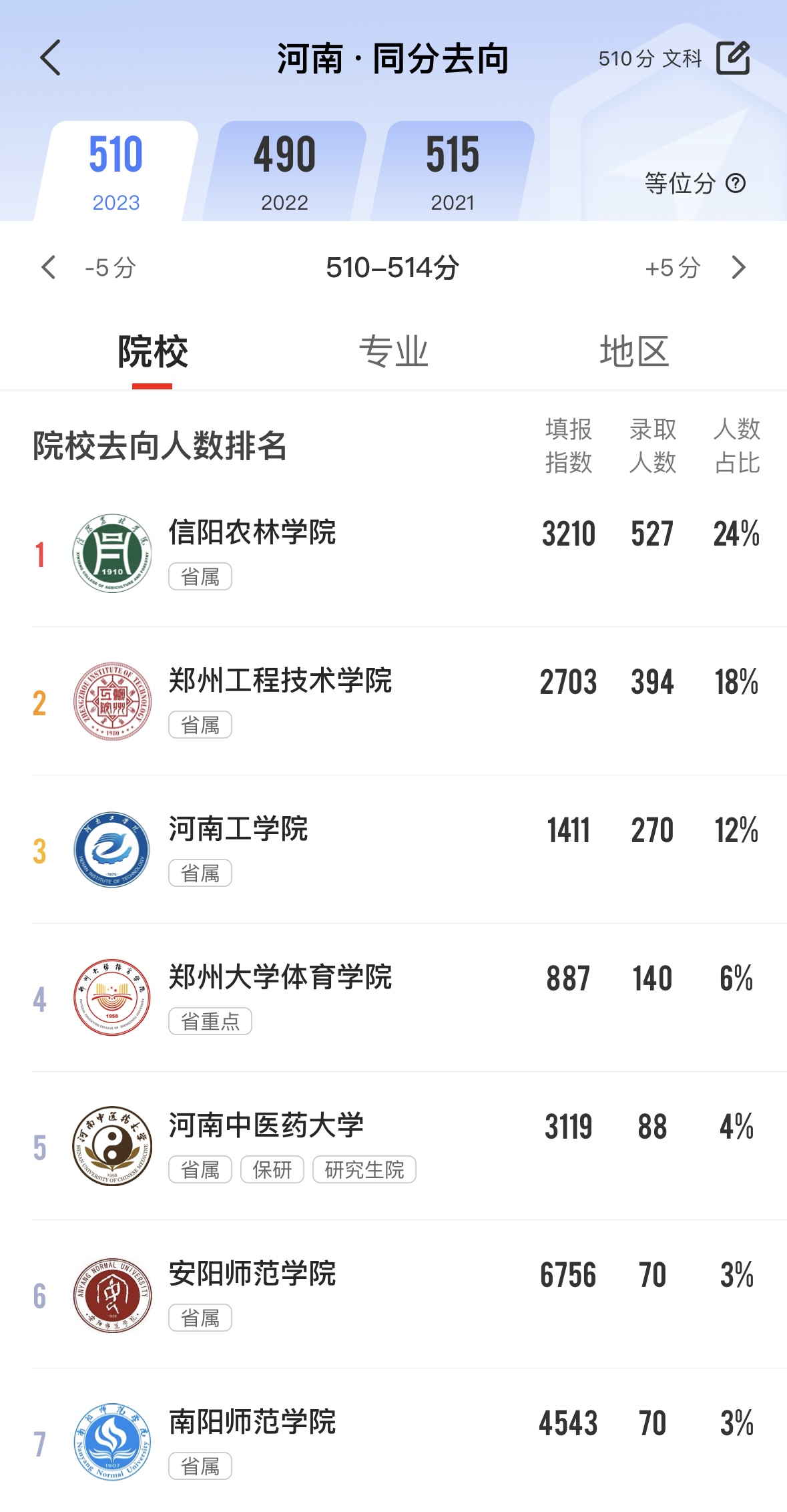Image resolution: width=787 pixels, height=1512 pixels.
Task: Go to previous score range arrow
Action: click(49, 267)
